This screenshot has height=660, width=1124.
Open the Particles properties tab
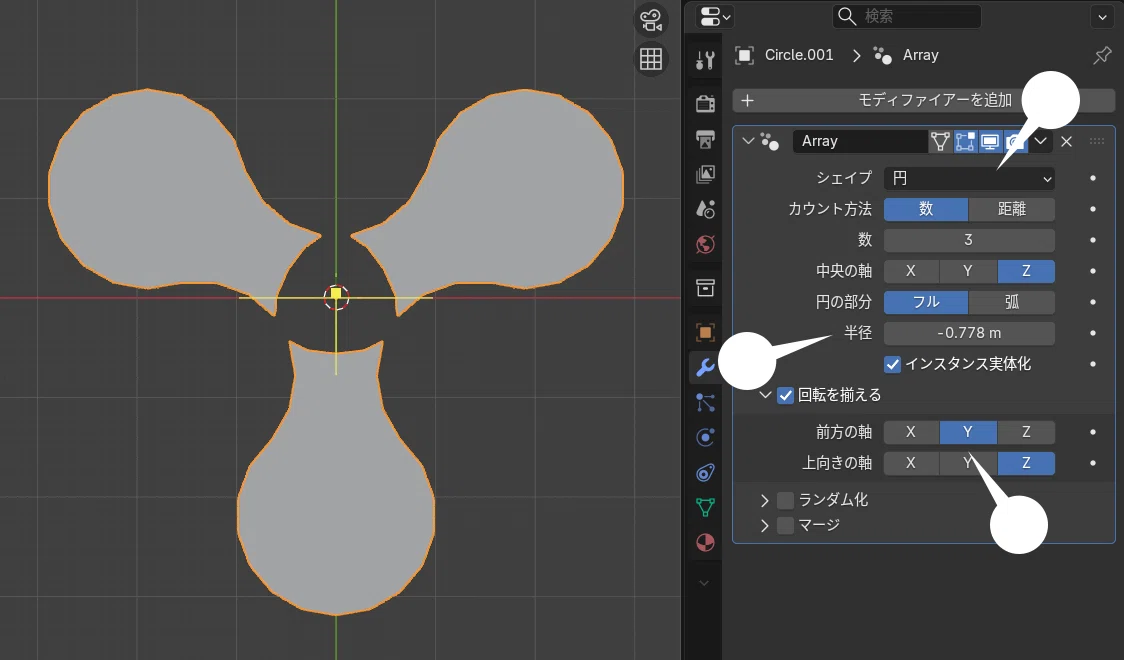(705, 403)
